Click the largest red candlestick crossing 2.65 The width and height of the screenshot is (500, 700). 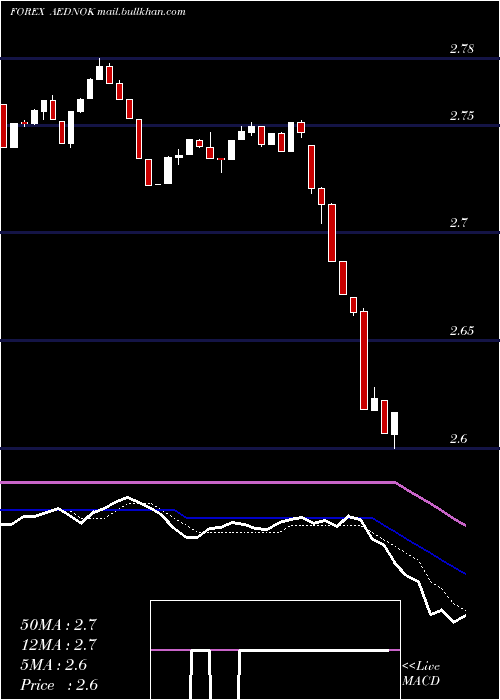(x=364, y=360)
